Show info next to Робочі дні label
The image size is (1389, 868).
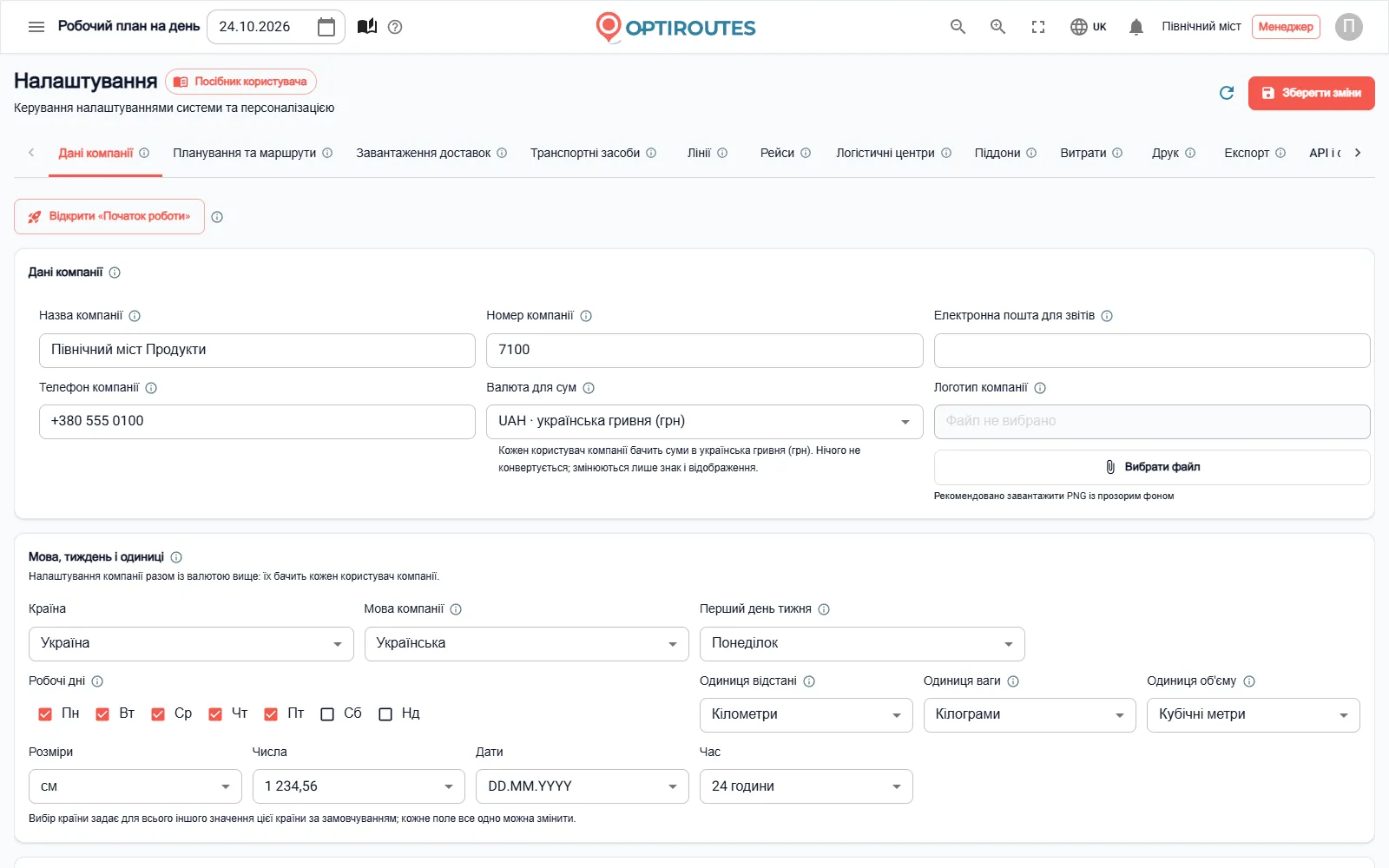pos(97,681)
